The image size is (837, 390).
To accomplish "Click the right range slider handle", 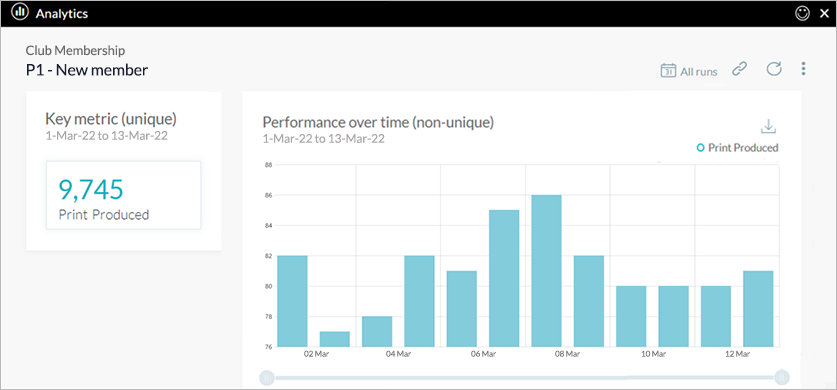I will pyautogui.click(x=782, y=377).
